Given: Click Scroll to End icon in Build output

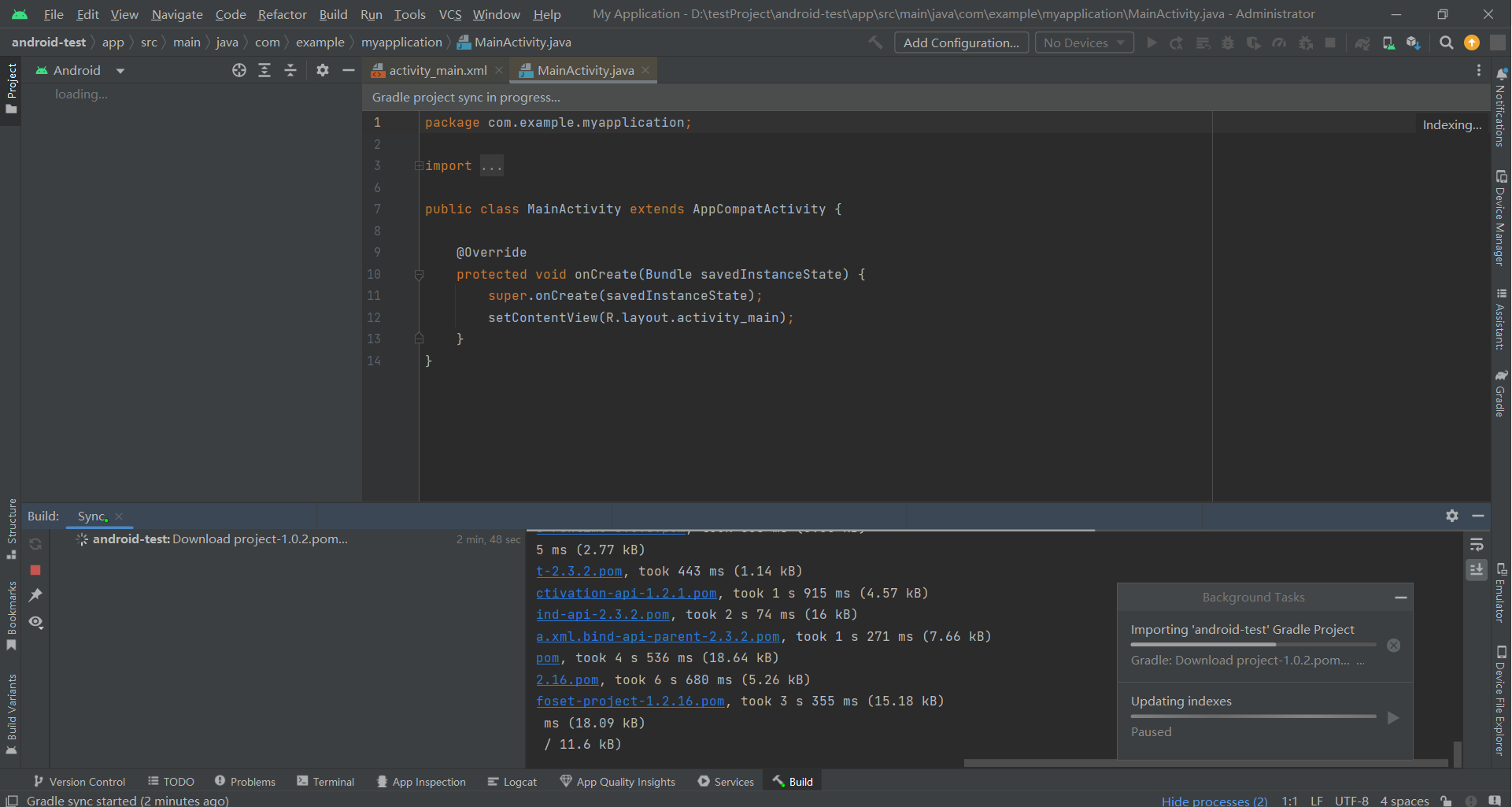Looking at the screenshot, I should pos(1477,569).
